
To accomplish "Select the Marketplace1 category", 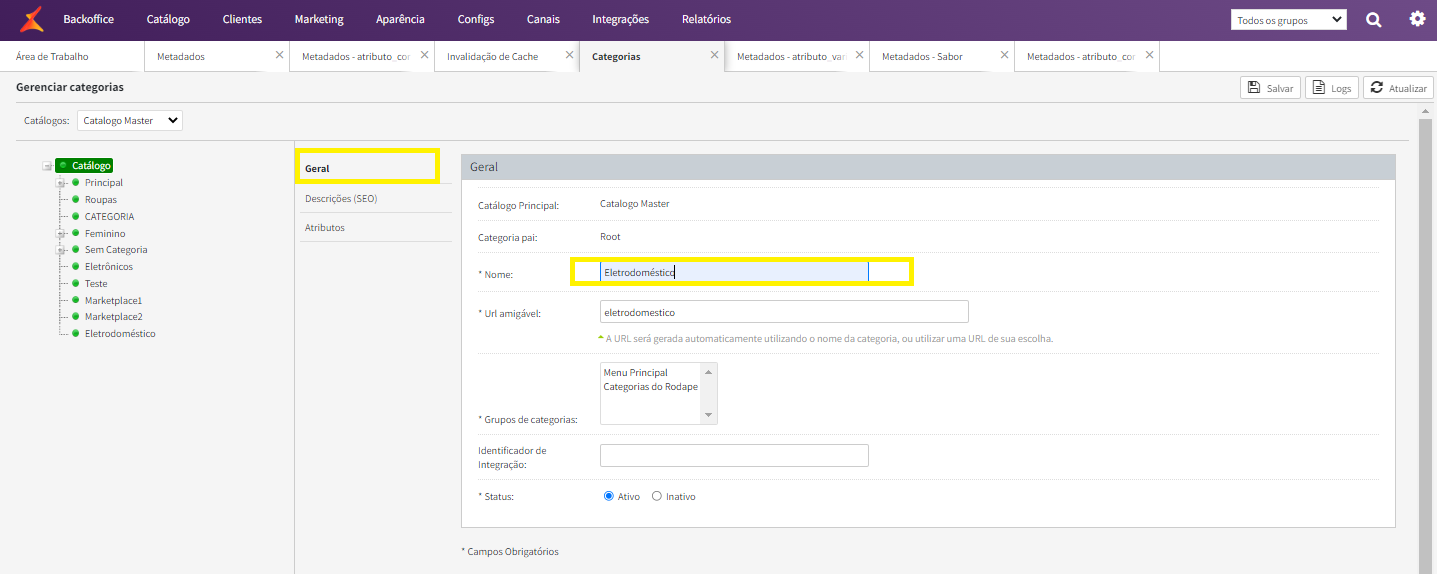I will click(114, 300).
